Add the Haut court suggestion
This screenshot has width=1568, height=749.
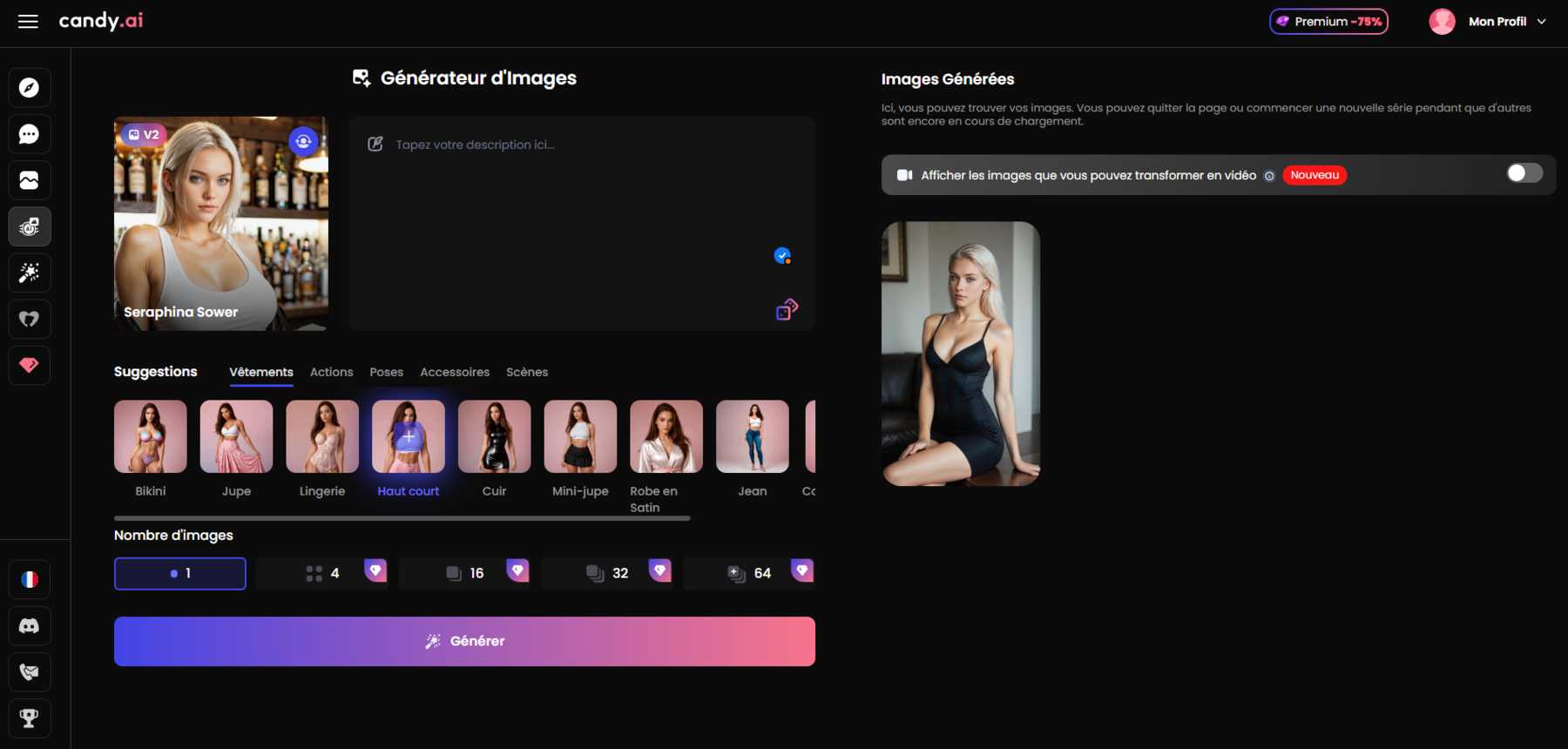pyautogui.click(x=409, y=436)
